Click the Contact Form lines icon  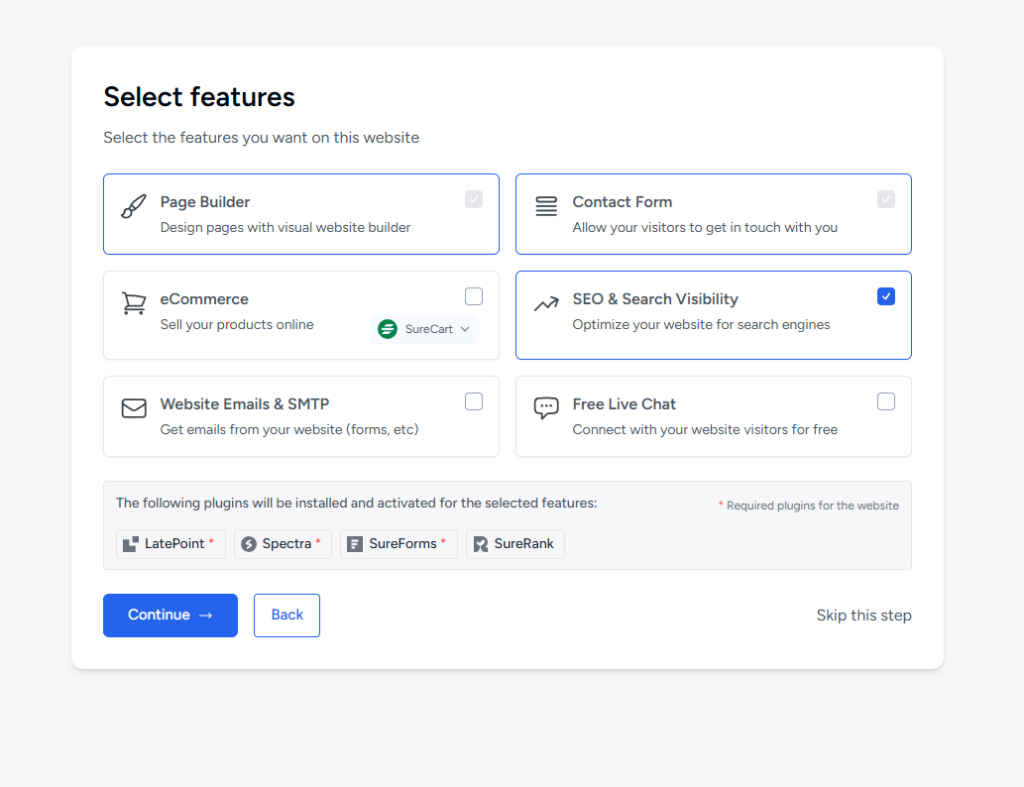click(x=546, y=207)
